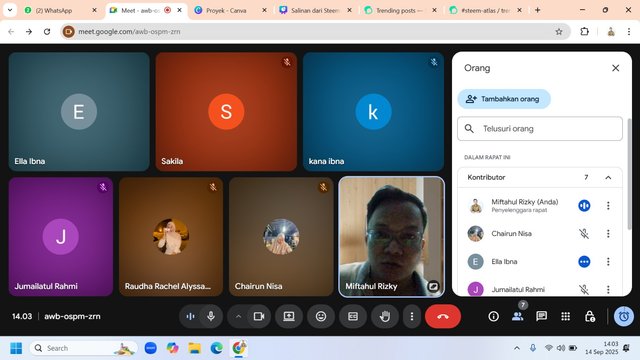Click the taskbar Search box

click(83, 348)
